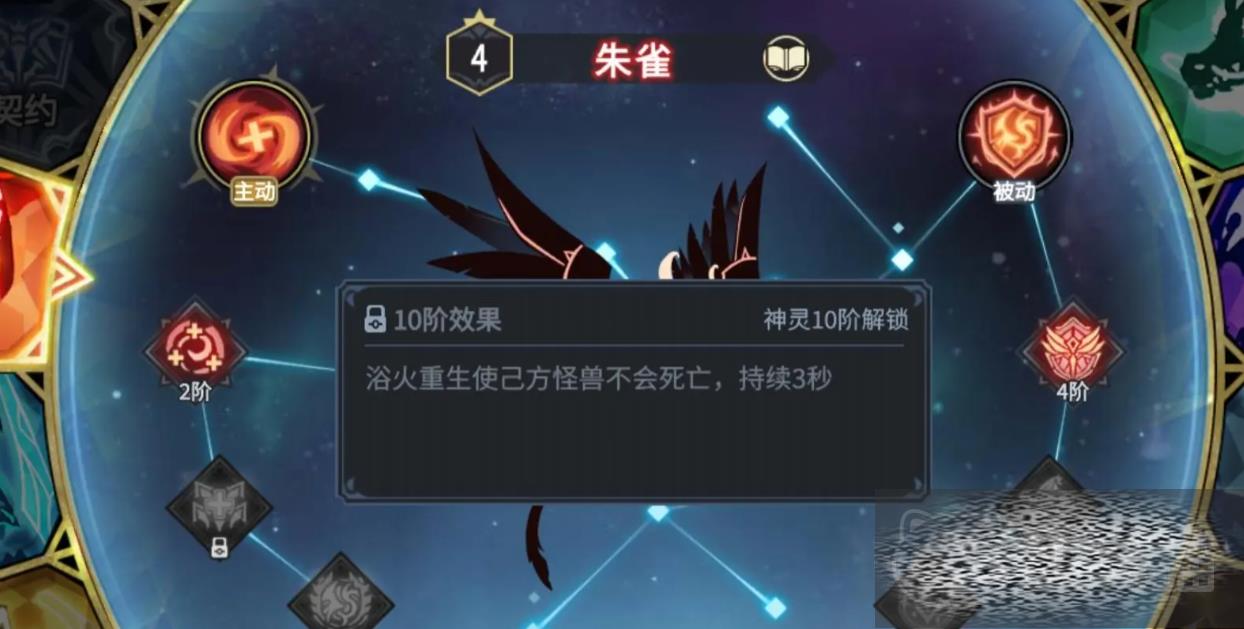The height and width of the screenshot is (629, 1244).
Task: Click the star node next to 主动 skill
Action: point(369,180)
